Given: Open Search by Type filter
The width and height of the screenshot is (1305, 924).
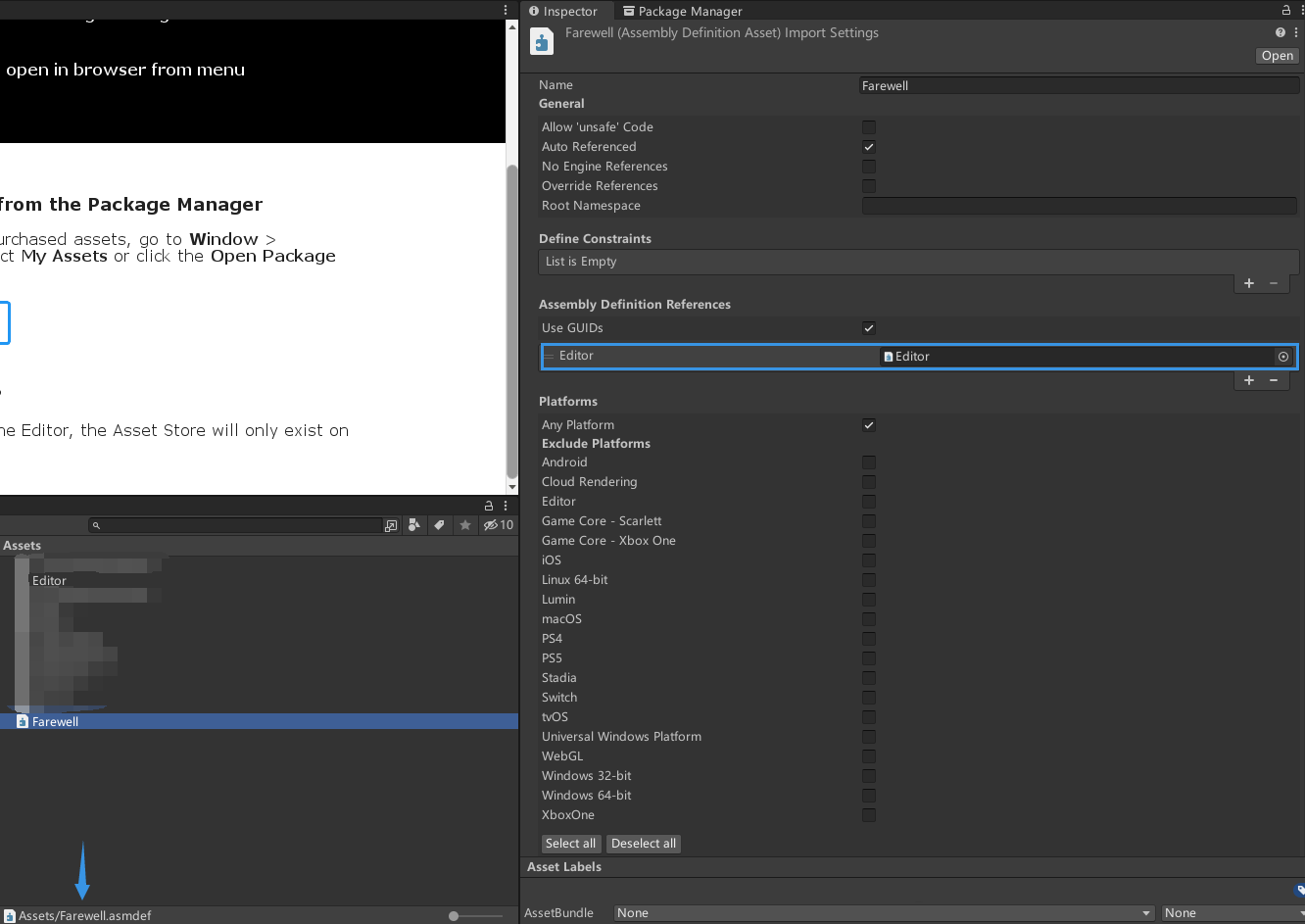Looking at the screenshot, I should pyautogui.click(x=414, y=525).
